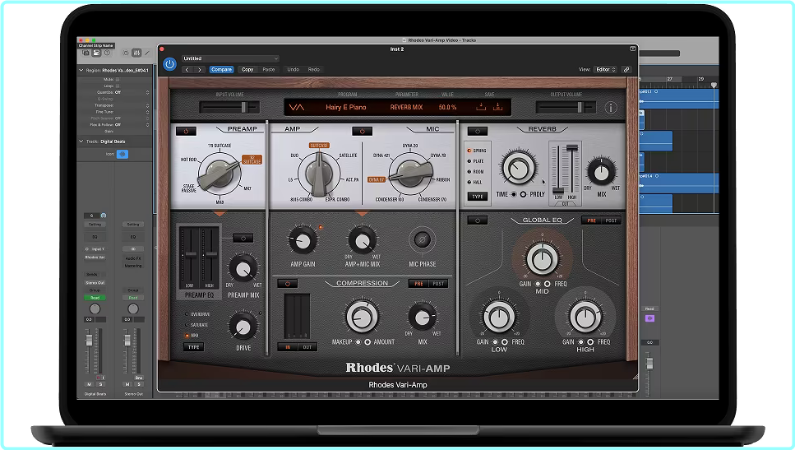Click the link icon beside Editor view
Viewport: 795px width, 450px height.
tap(626, 70)
